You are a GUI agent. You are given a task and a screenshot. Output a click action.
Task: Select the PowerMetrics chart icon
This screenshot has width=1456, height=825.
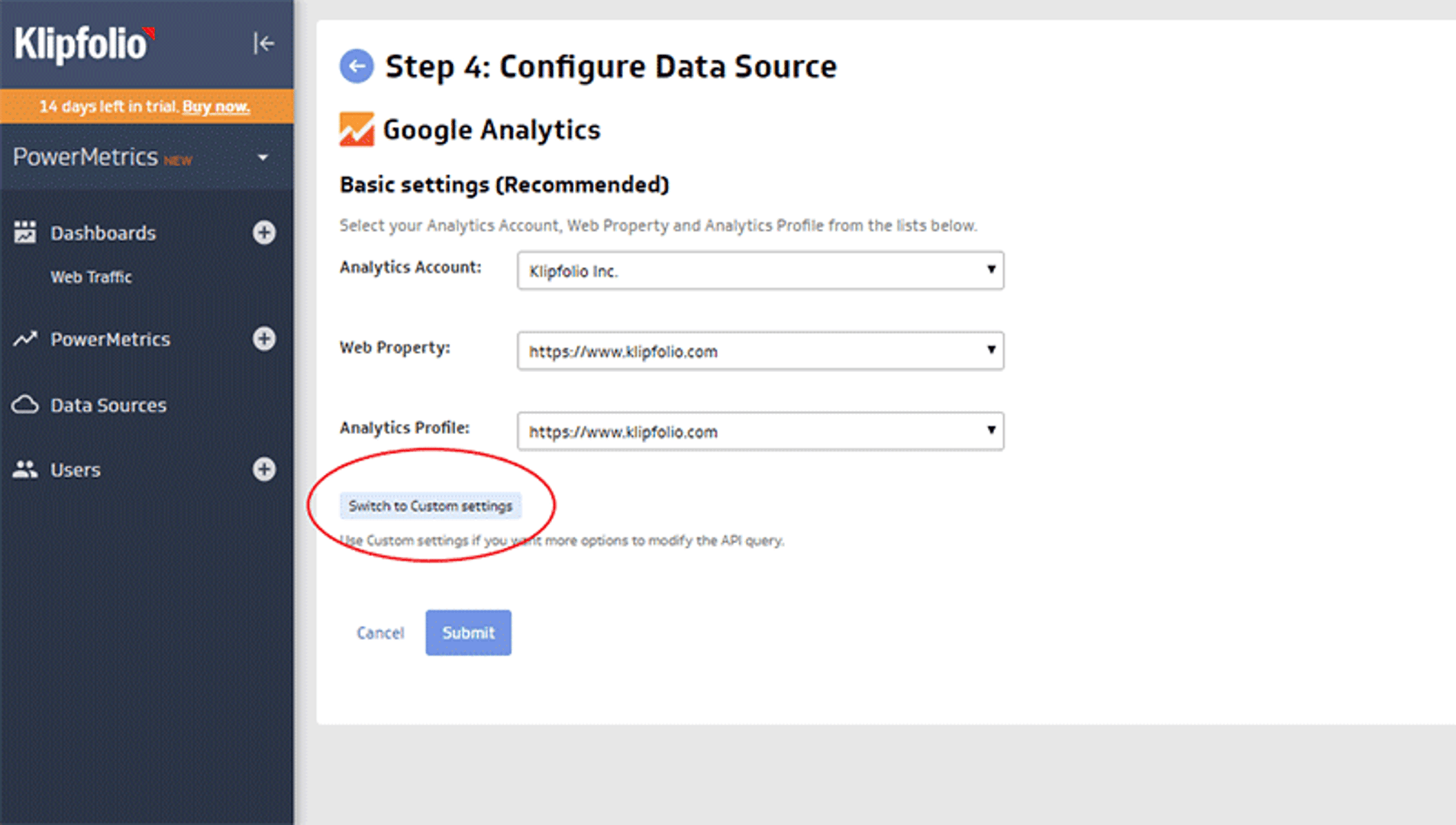[25, 339]
